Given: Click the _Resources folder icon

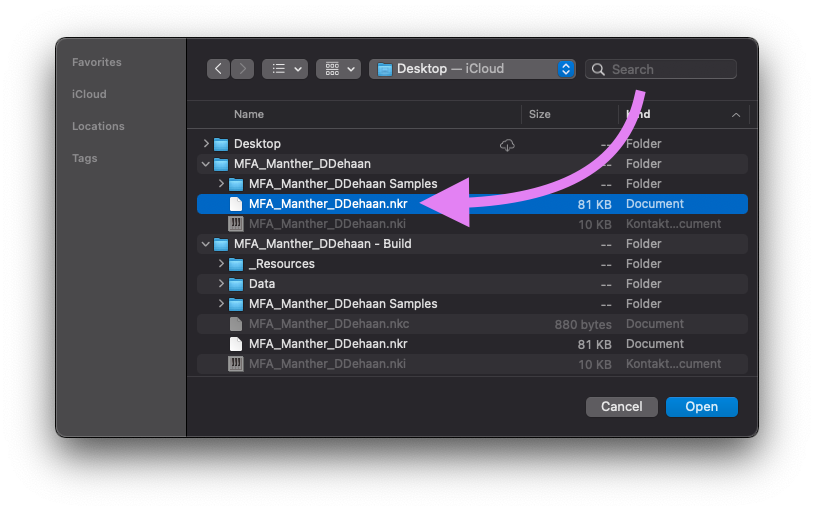Looking at the screenshot, I should 236,264.
